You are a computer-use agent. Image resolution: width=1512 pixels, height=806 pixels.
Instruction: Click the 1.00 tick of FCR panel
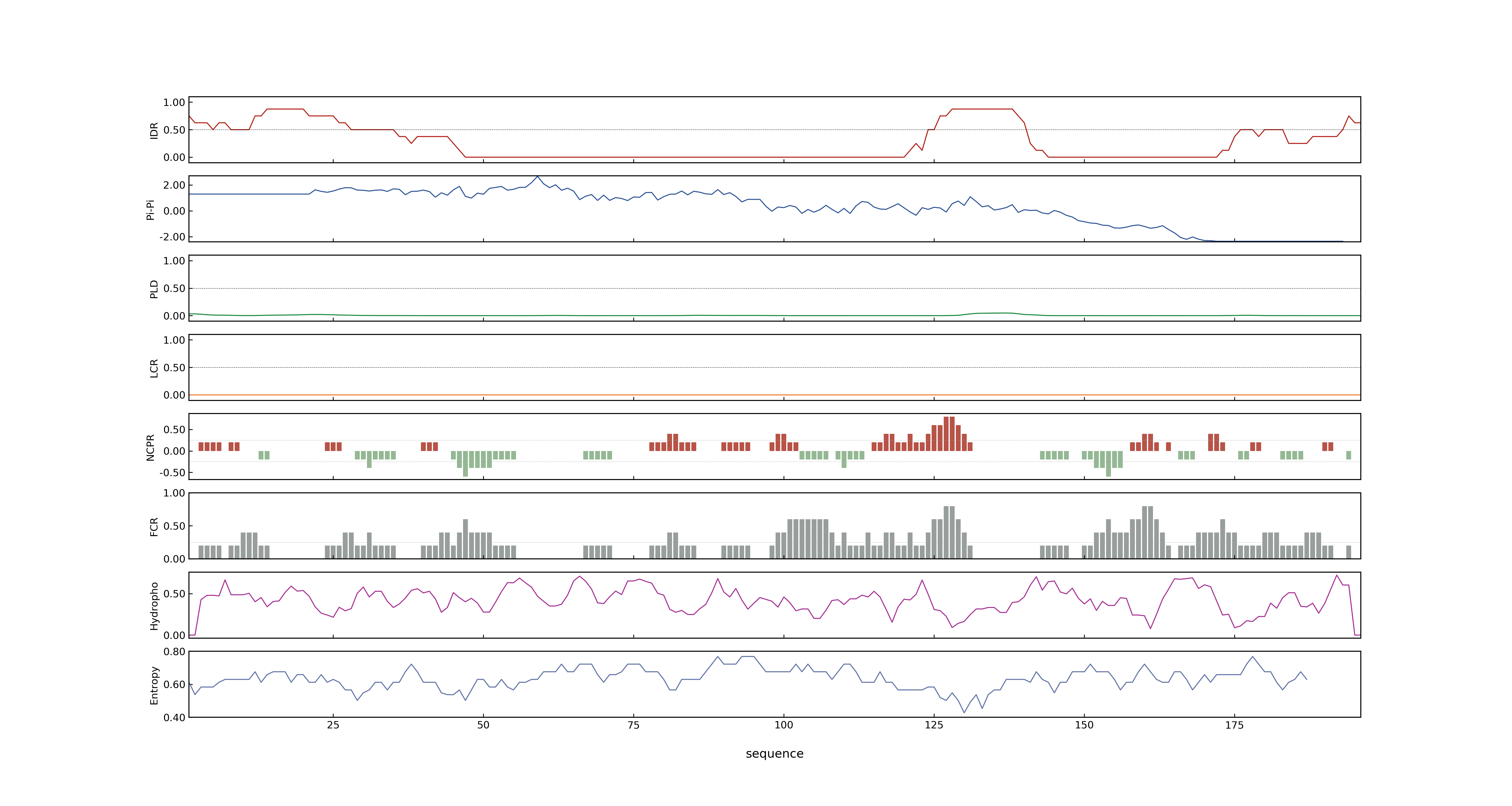174,493
